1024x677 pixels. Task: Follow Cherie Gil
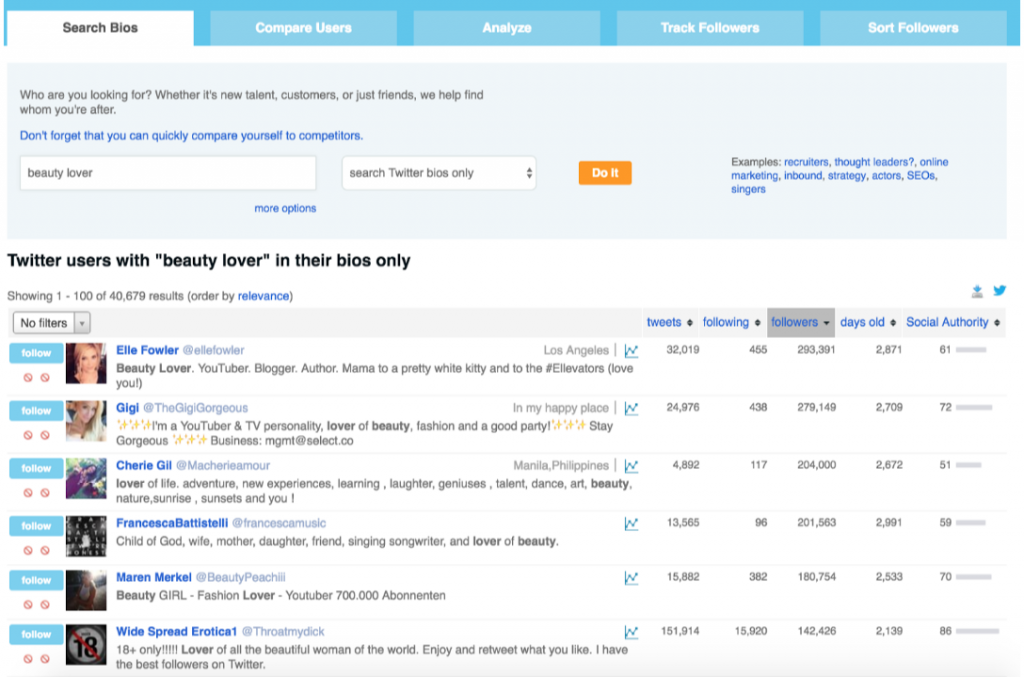(36, 468)
